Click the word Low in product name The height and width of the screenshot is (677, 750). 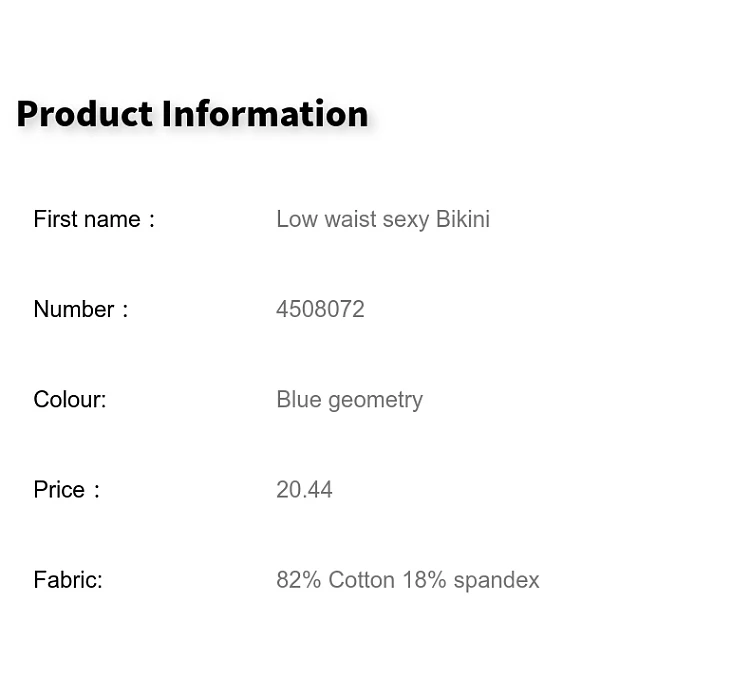tap(297, 220)
